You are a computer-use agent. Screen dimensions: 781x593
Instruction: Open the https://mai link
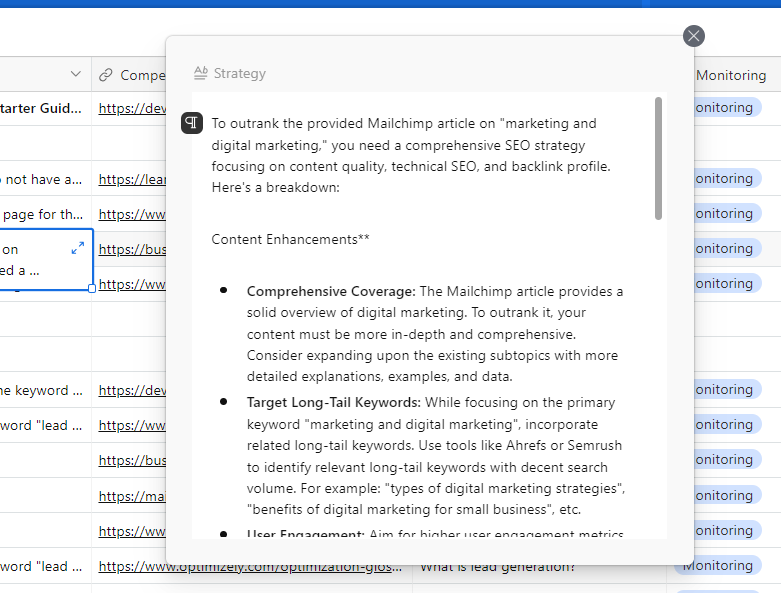132,496
